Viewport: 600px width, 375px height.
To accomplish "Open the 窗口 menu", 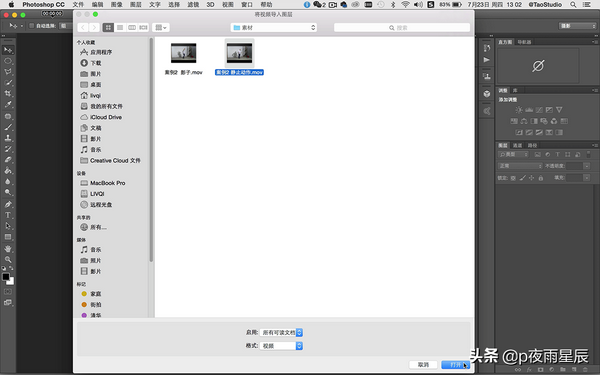I will pyautogui.click(x=247, y=5).
